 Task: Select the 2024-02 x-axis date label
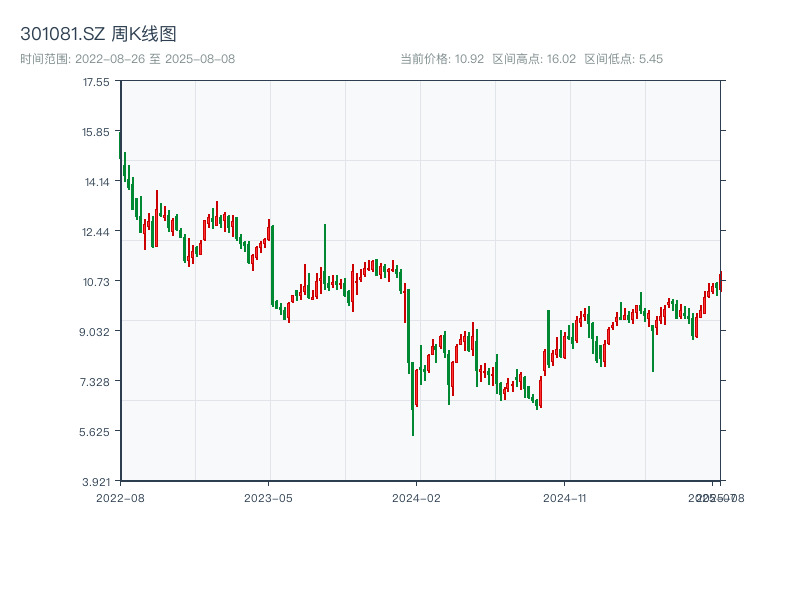416,497
